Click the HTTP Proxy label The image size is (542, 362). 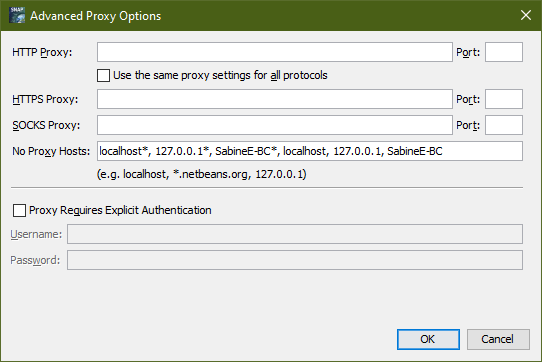(42, 53)
